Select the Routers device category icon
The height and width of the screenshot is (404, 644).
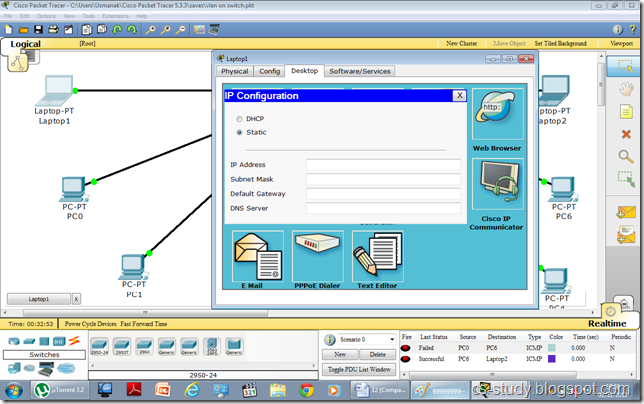(14, 341)
